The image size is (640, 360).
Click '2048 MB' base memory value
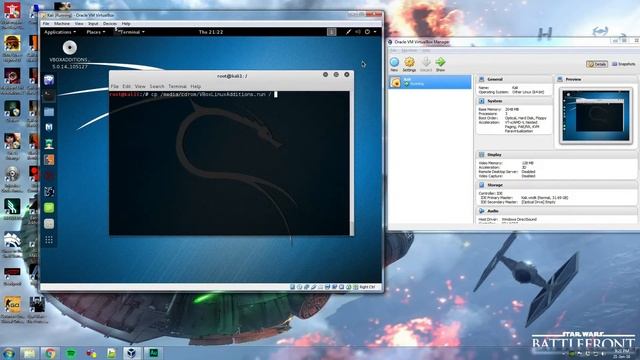pos(512,109)
